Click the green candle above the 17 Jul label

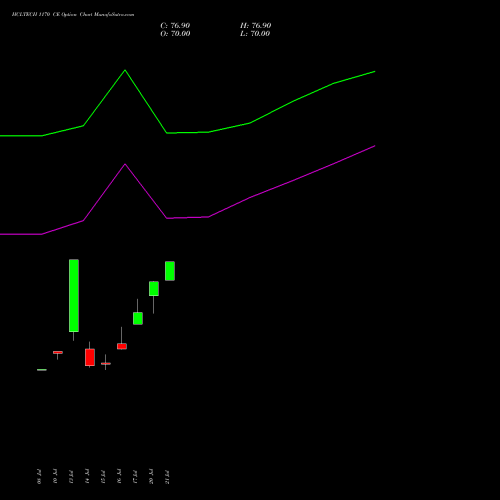(138, 318)
